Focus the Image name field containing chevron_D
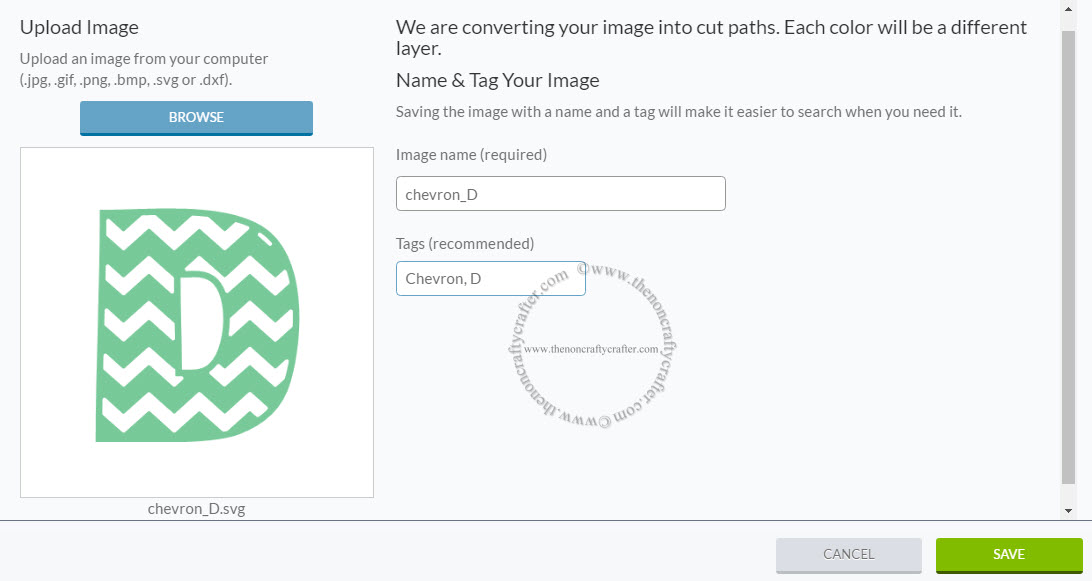 pyautogui.click(x=560, y=194)
